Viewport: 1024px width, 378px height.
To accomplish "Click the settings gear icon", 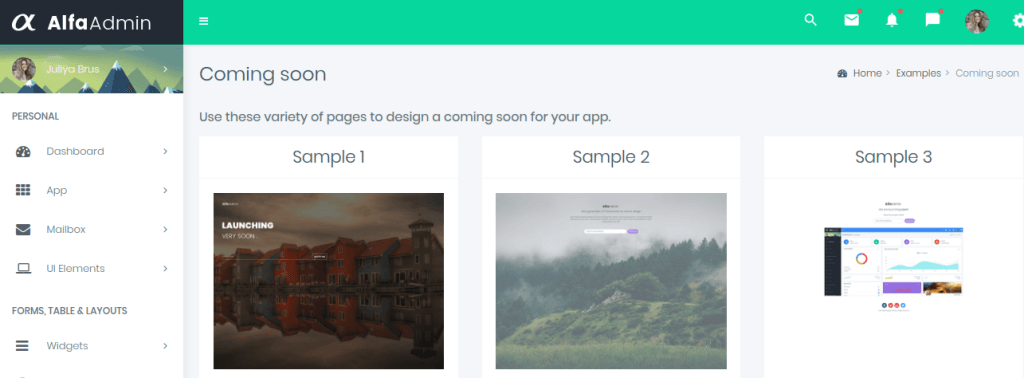I will pyautogui.click(x=1018, y=21).
